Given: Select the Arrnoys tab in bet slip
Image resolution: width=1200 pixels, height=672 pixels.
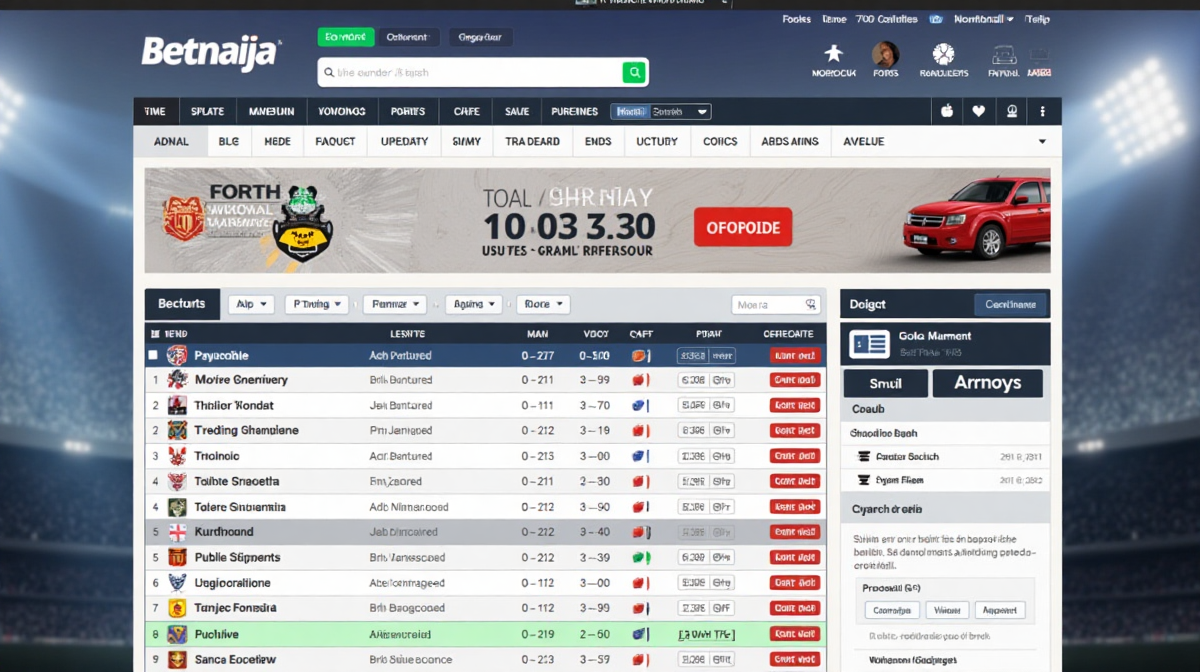Looking at the screenshot, I should [988, 384].
